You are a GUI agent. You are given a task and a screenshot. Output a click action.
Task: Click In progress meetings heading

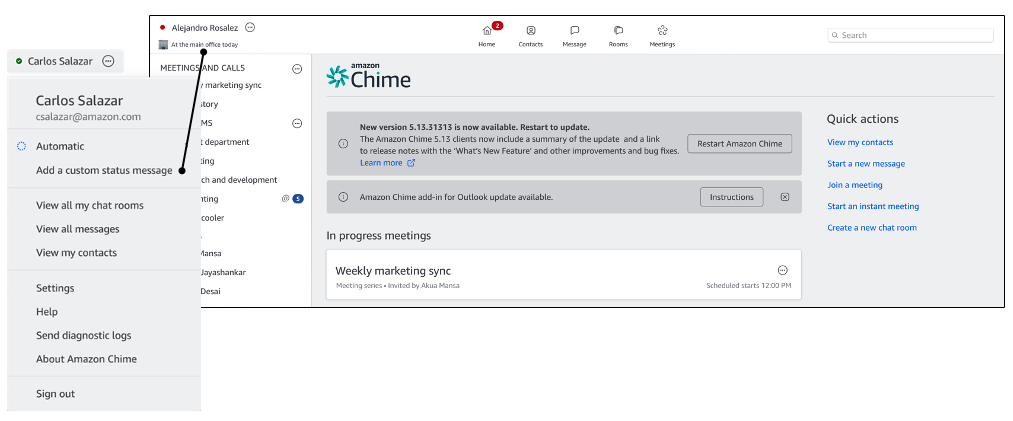coord(379,236)
